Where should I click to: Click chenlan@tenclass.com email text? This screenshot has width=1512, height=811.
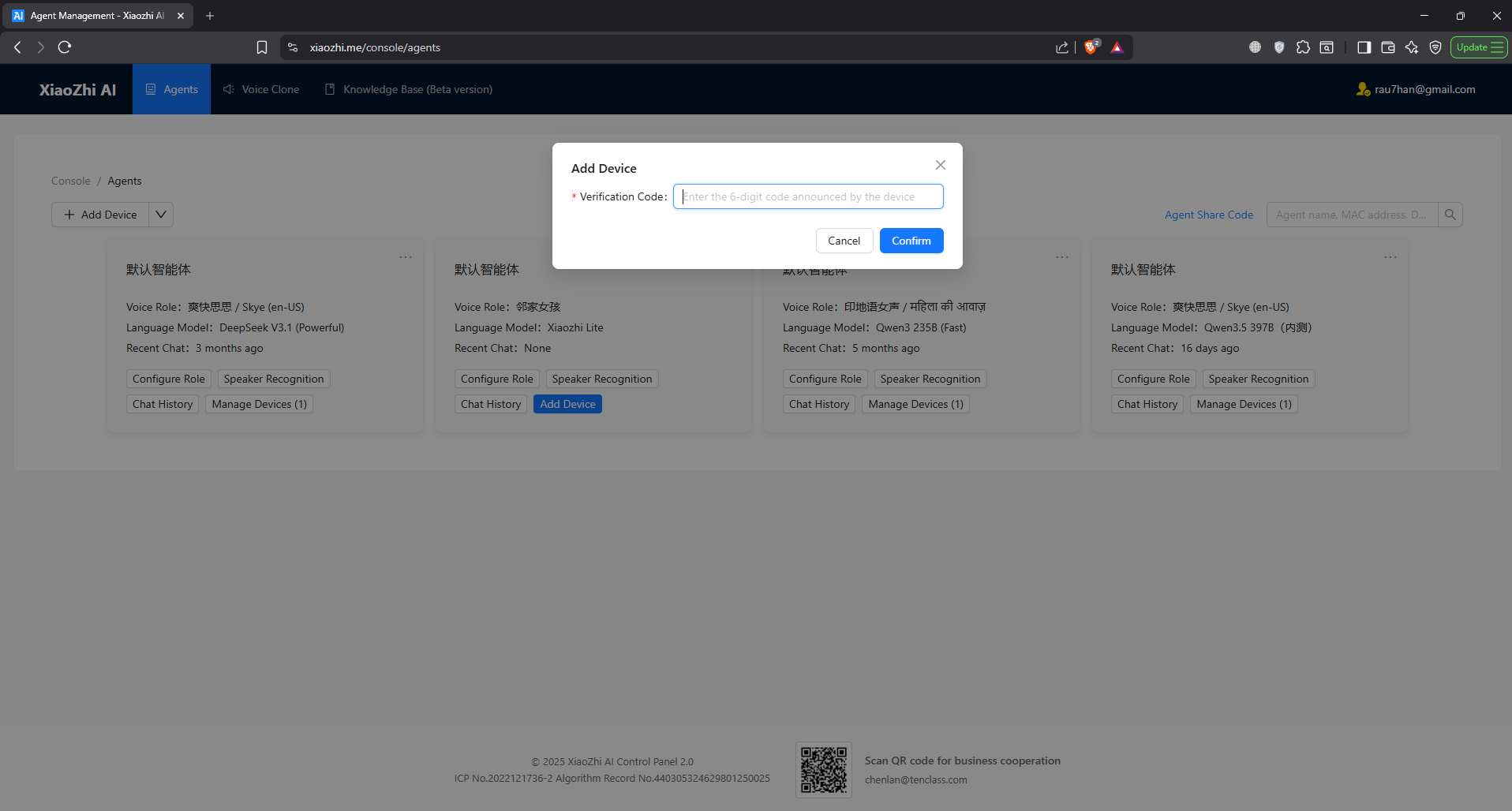click(x=915, y=779)
